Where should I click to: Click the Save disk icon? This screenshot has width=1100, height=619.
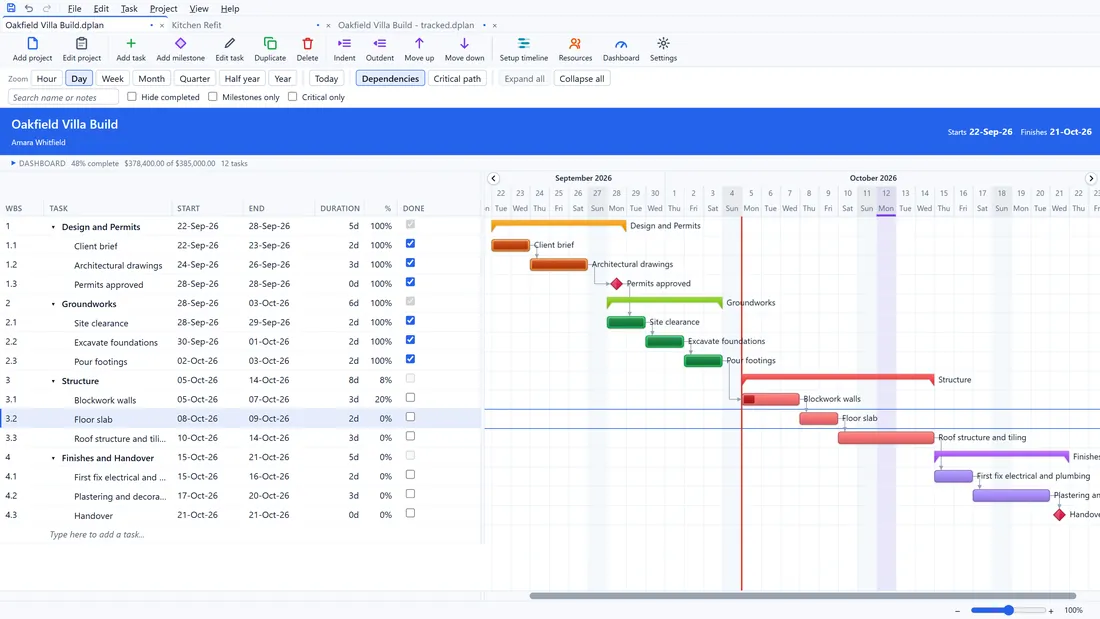click(x=11, y=8)
